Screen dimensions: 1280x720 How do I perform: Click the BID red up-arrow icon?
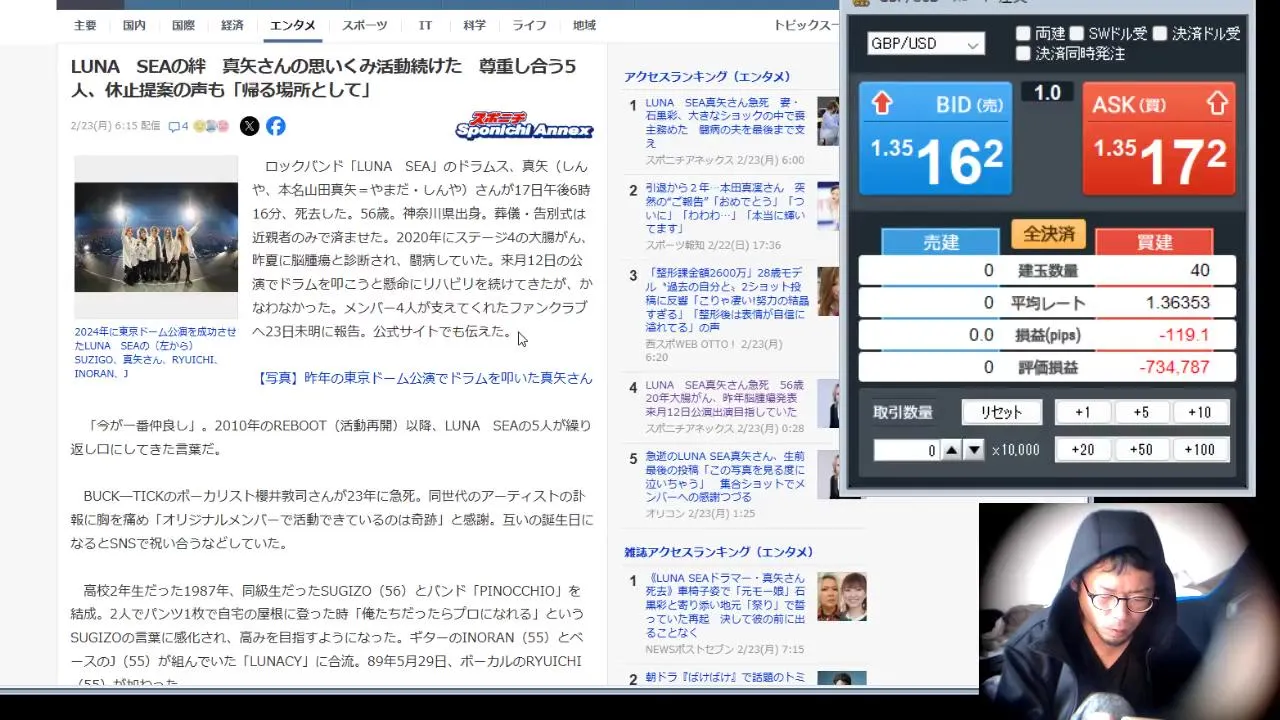tap(881, 102)
